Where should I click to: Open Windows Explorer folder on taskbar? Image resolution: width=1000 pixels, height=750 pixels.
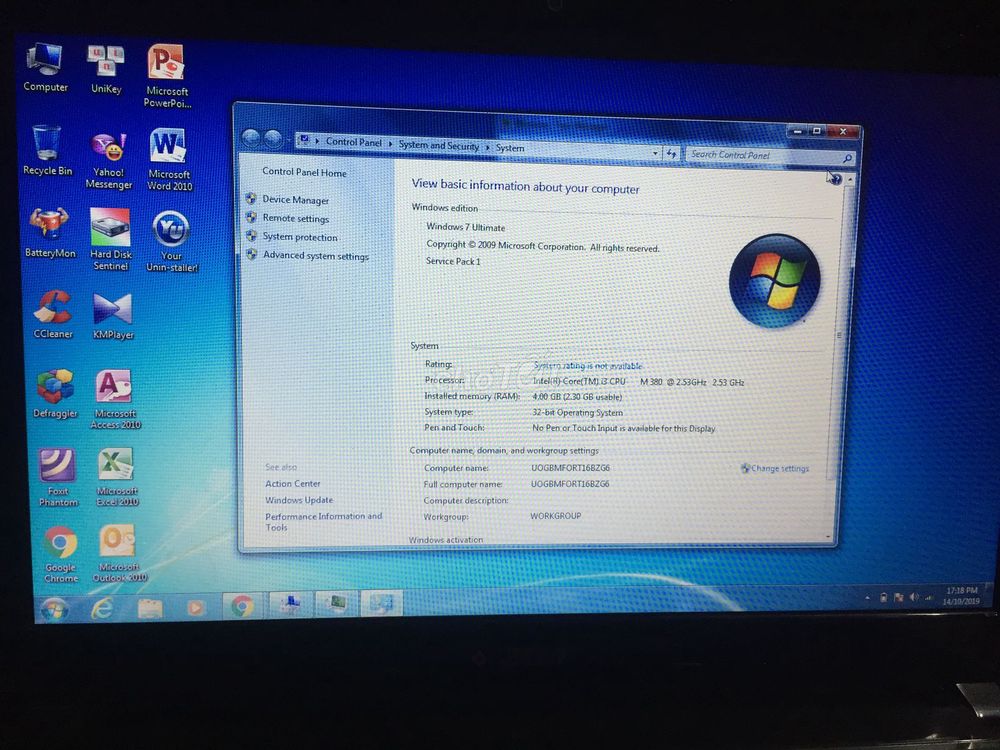[150, 608]
